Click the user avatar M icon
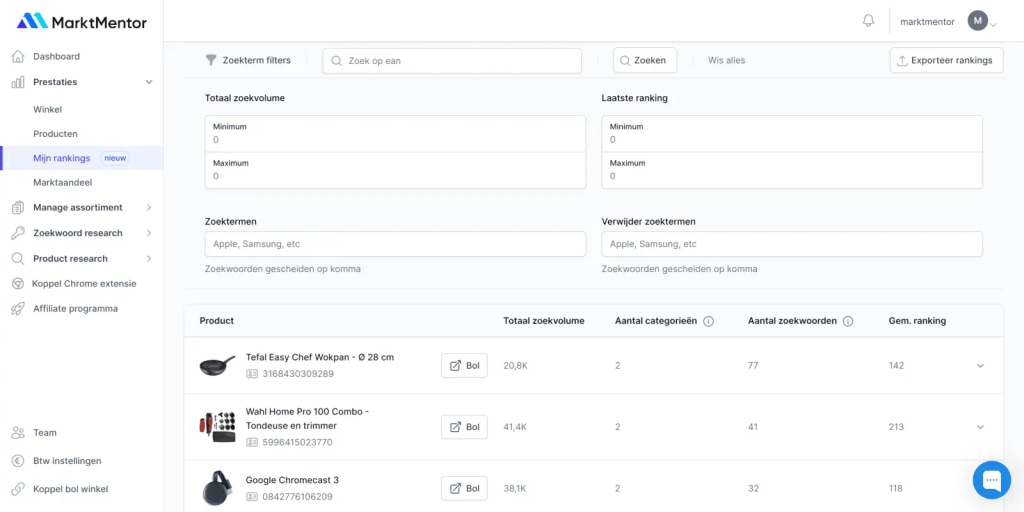Image resolution: width=1024 pixels, height=512 pixels. coord(978,21)
